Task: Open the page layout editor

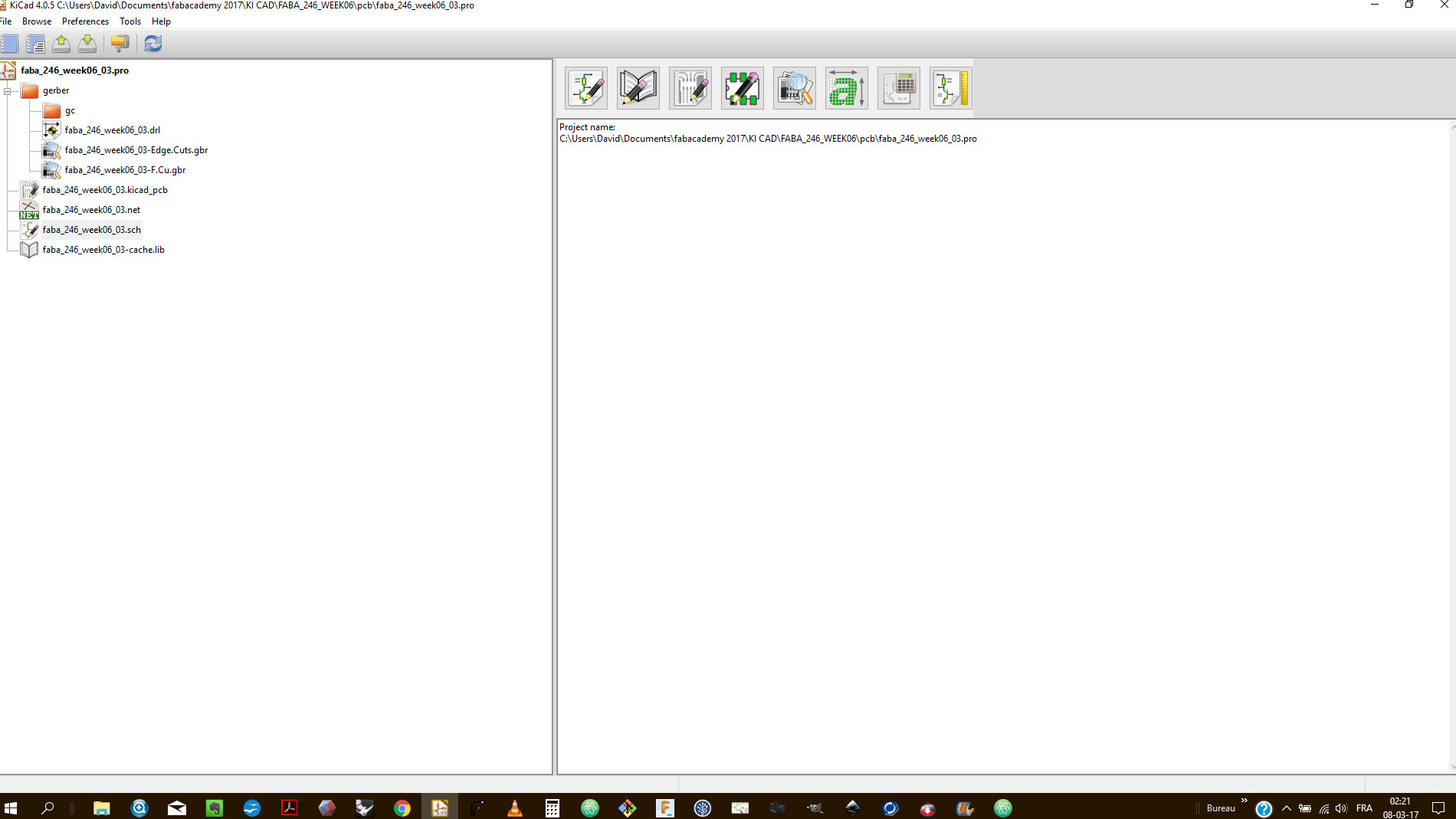Action: tap(951, 88)
